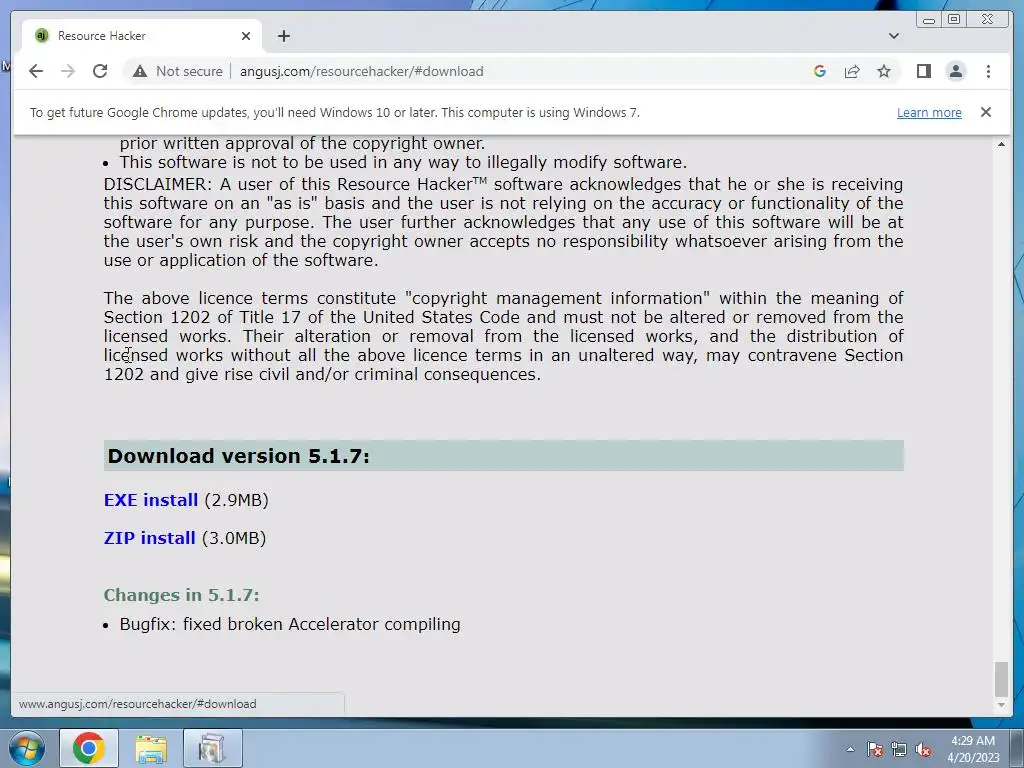
Task: Open Windows Explorer from the taskbar
Action: pos(151,748)
